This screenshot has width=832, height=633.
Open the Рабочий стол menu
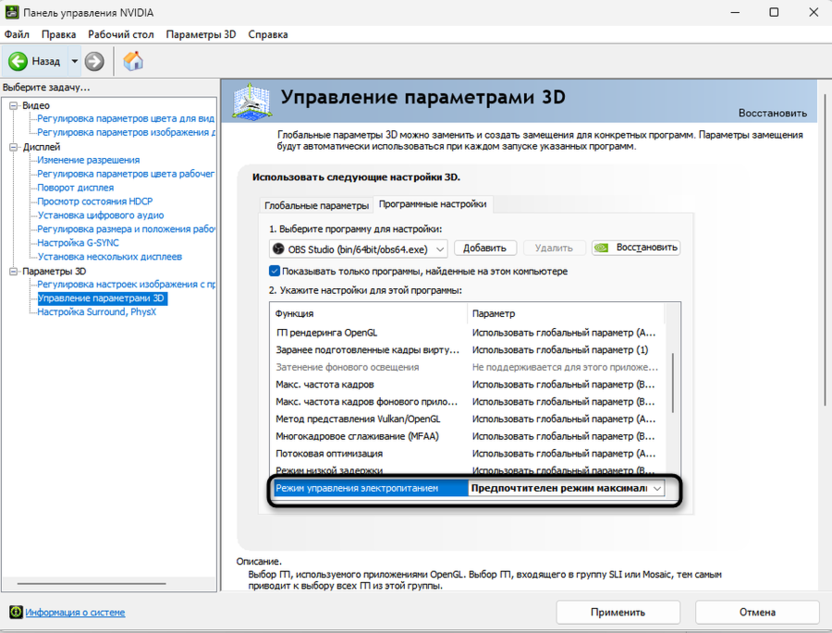point(120,34)
